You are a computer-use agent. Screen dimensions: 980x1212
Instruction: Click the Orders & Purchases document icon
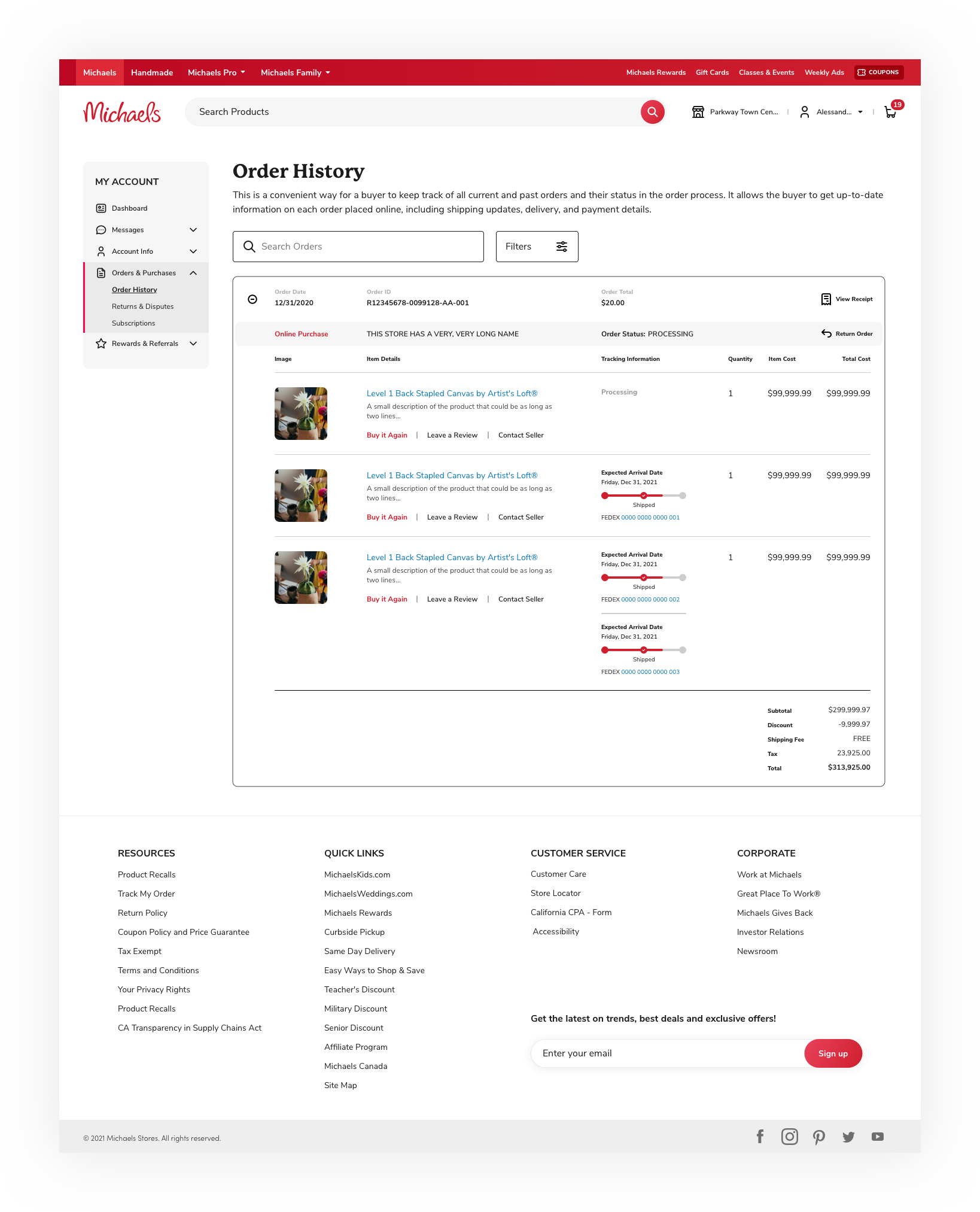coord(101,273)
